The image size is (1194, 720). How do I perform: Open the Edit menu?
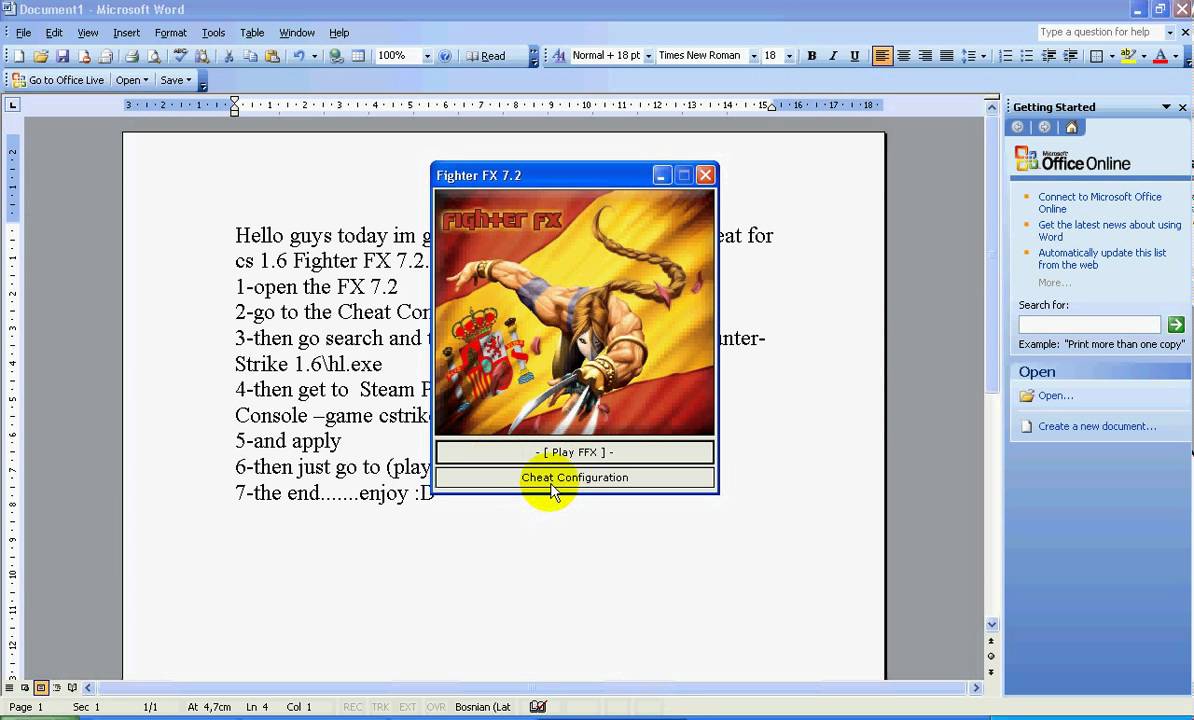click(54, 33)
